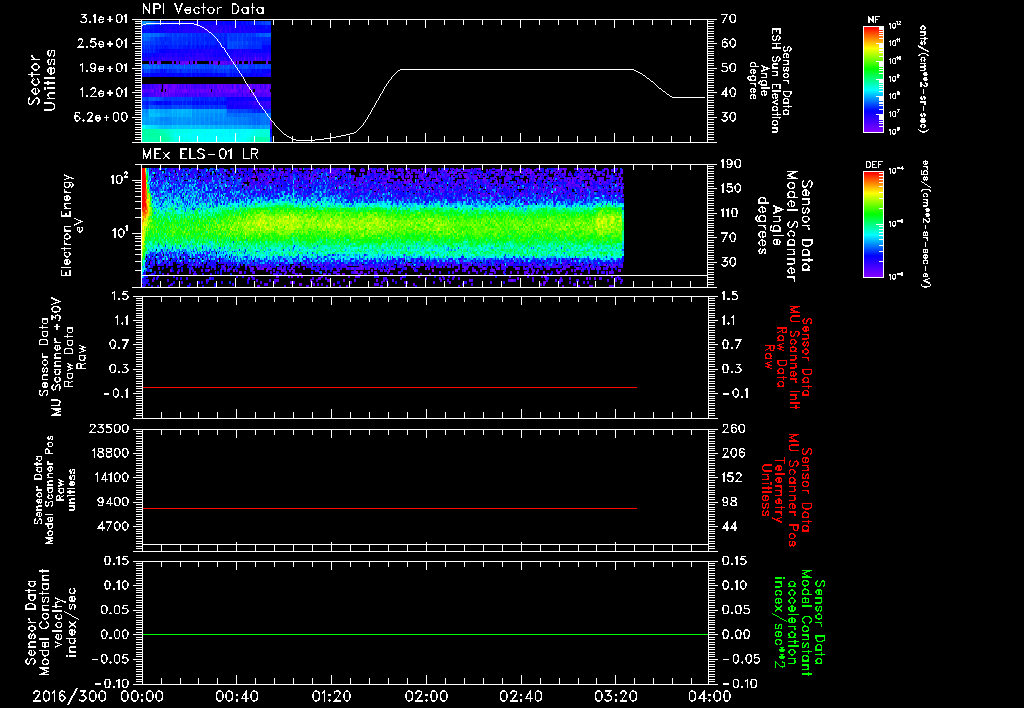Click the 03:20 time tick label
1024x708 pixels.
tap(615, 696)
